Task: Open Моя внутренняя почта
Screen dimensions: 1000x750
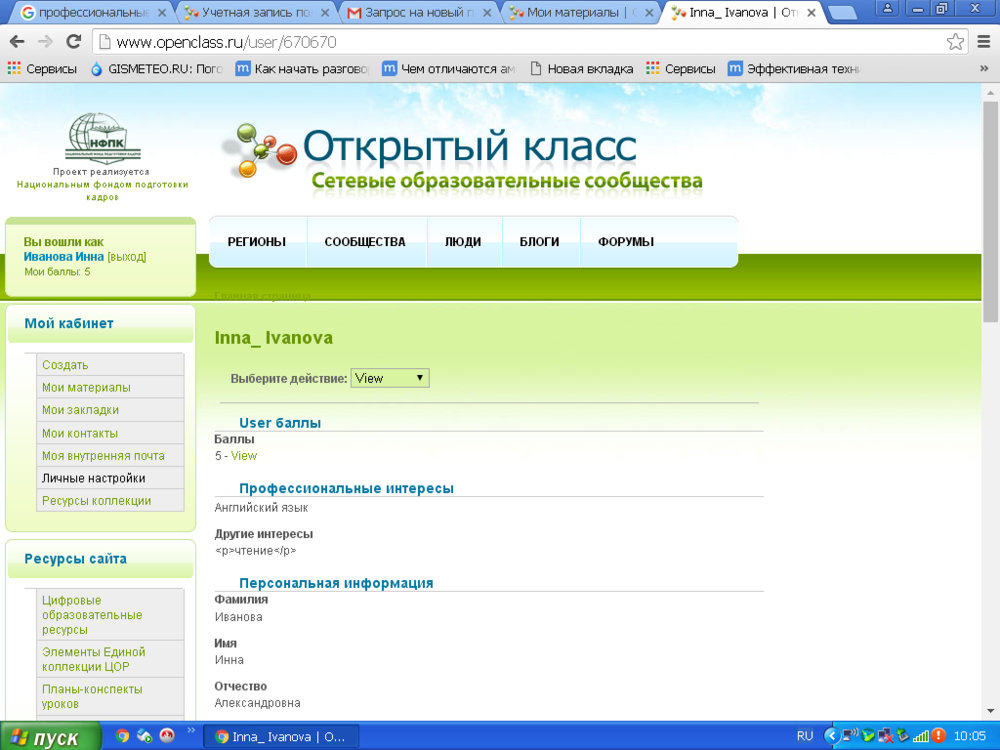Action: click(103, 455)
